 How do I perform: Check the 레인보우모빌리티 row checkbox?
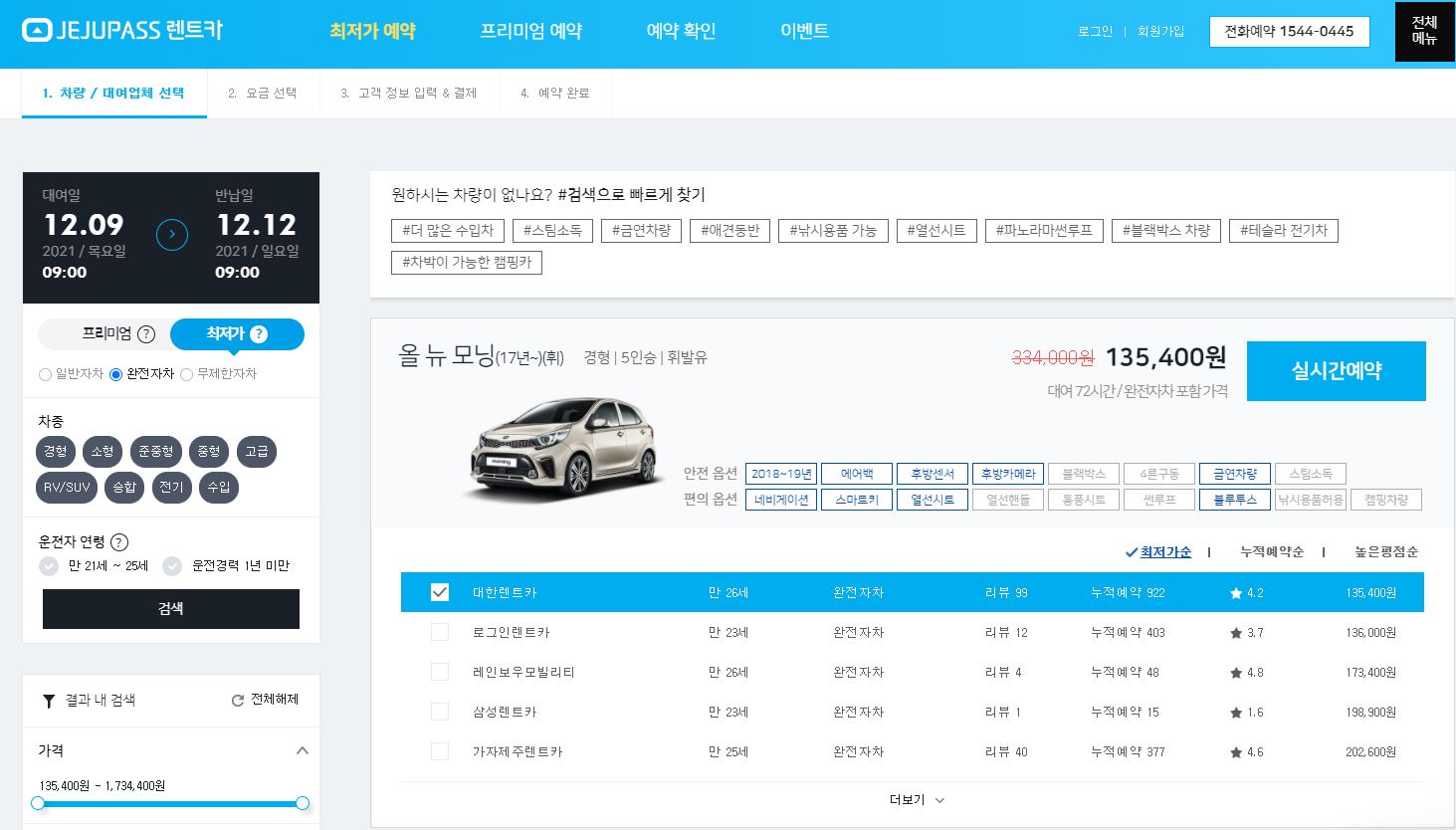[x=440, y=672]
